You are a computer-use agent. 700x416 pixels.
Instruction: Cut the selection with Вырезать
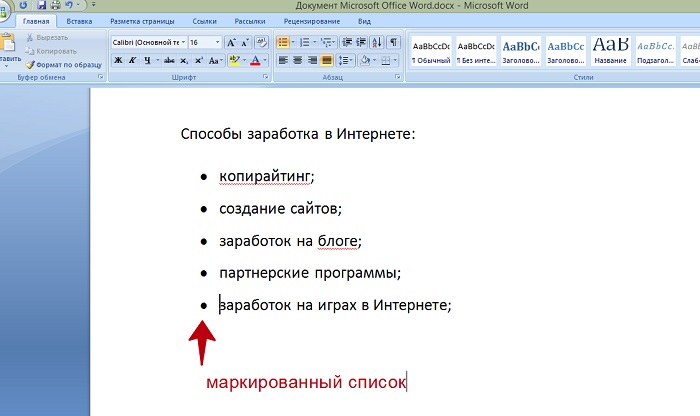[x=47, y=37]
